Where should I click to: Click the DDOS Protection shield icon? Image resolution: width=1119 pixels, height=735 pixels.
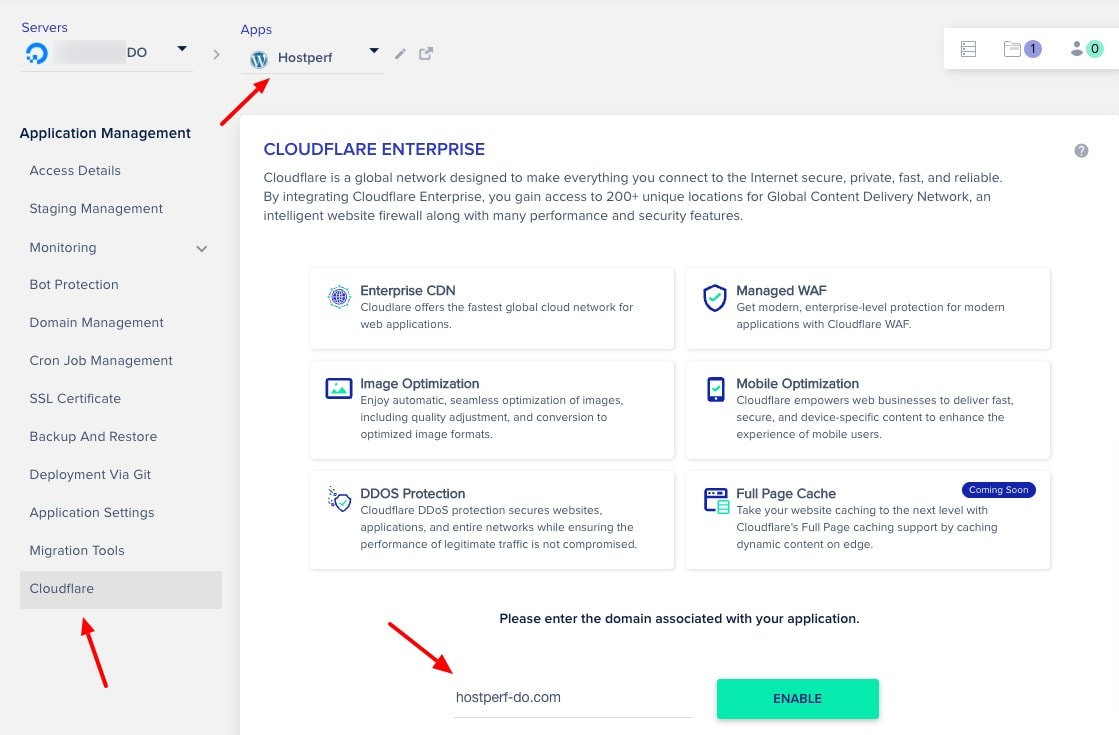click(x=339, y=499)
